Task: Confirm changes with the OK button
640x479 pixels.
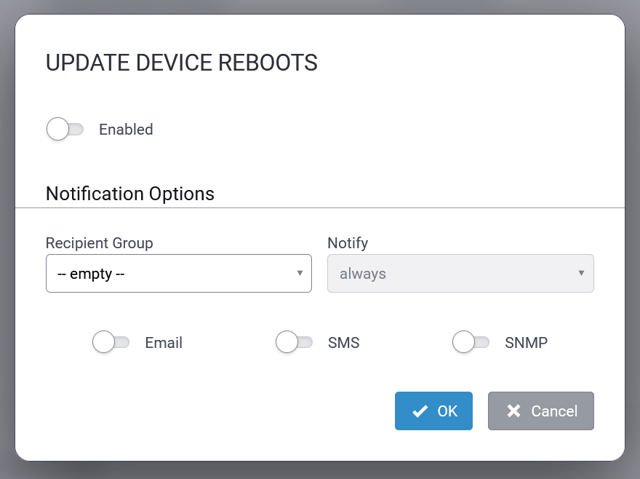Action: click(x=434, y=411)
